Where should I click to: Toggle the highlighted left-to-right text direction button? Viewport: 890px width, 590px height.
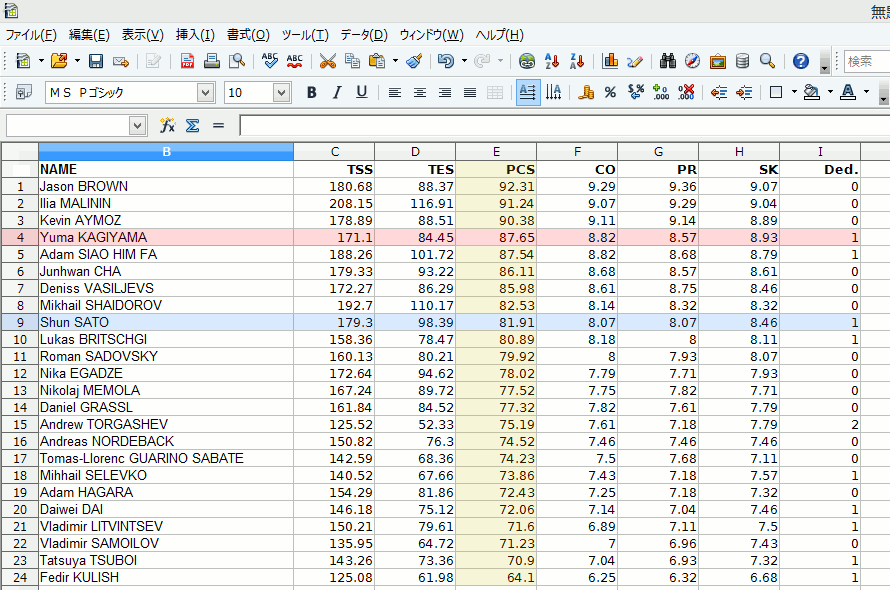tap(528, 92)
